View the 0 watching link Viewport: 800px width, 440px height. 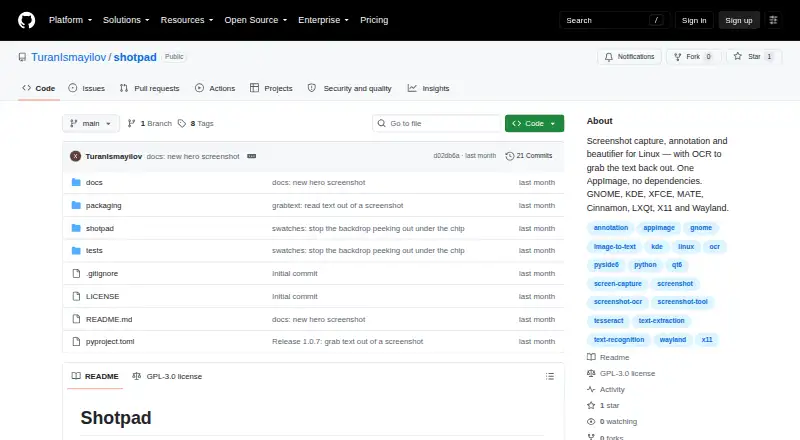pos(612,422)
